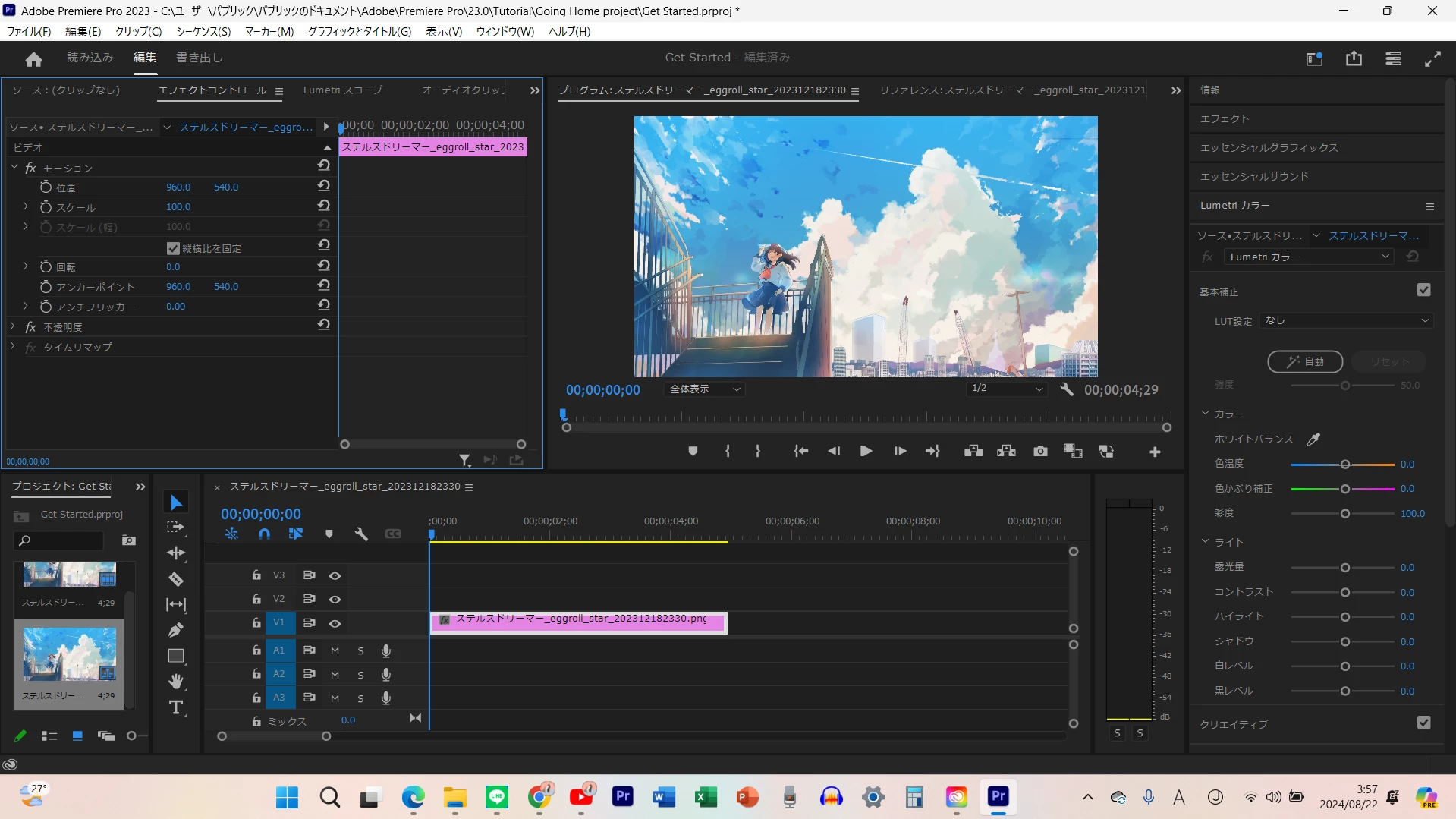The image size is (1456, 819).
Task: Step back one frame in program monitor
Action: coord(834,452)
